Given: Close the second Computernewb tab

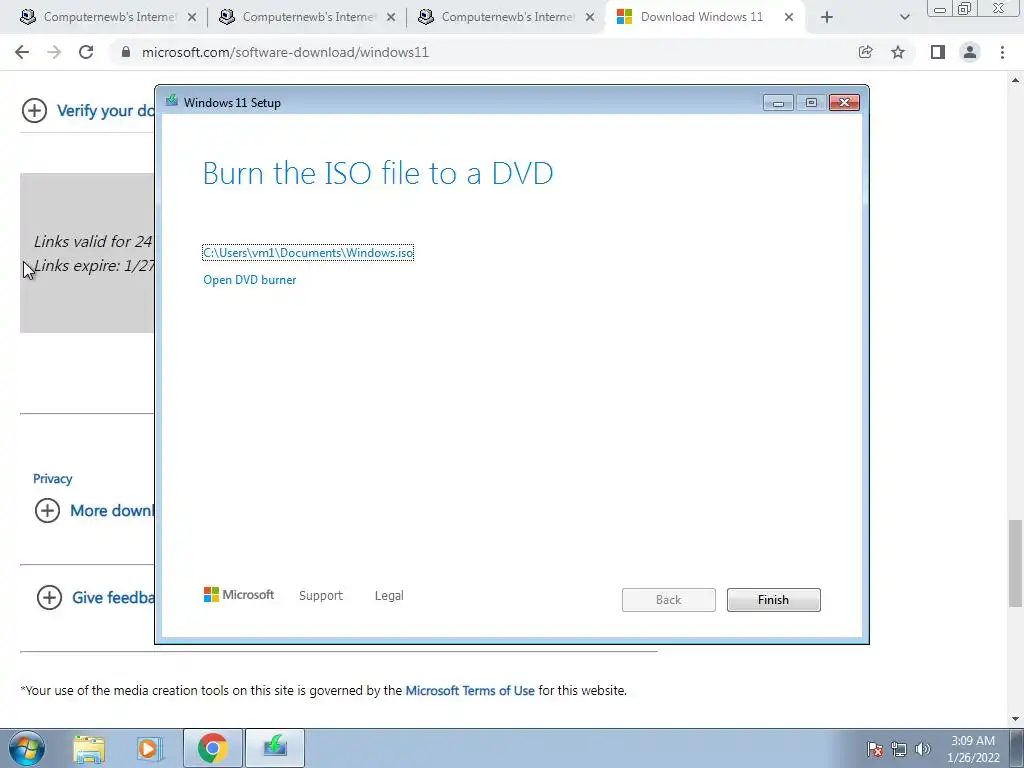Looking at the screenshot, I should coord(391,18).
